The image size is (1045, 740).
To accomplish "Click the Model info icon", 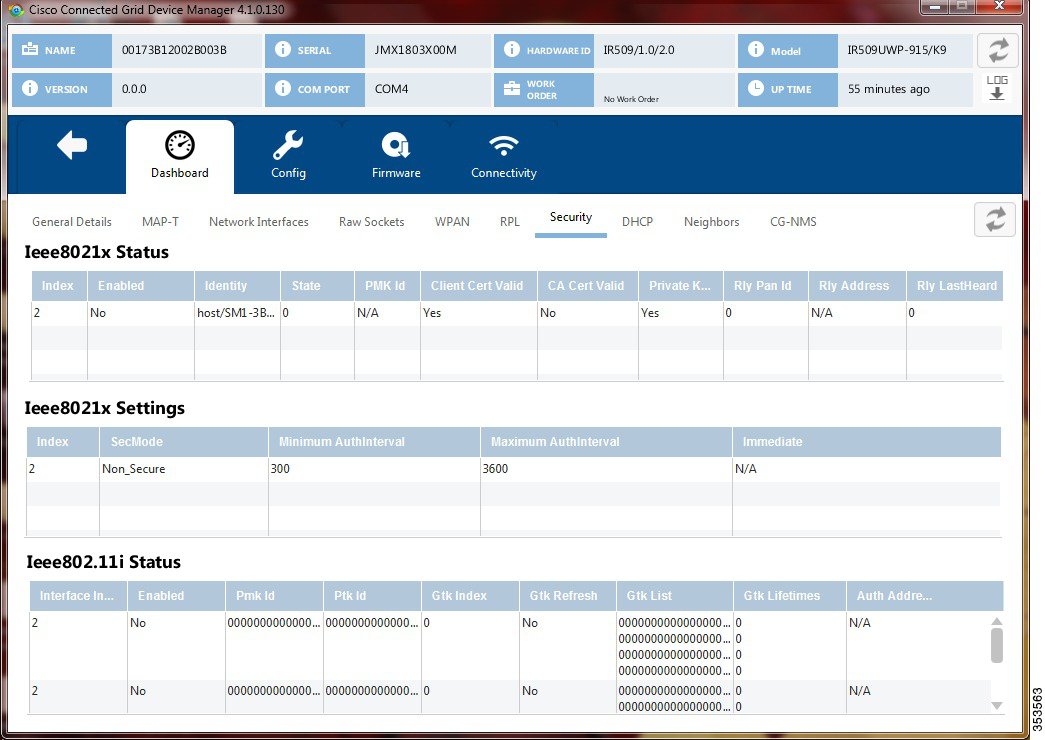I will (756, 49).
